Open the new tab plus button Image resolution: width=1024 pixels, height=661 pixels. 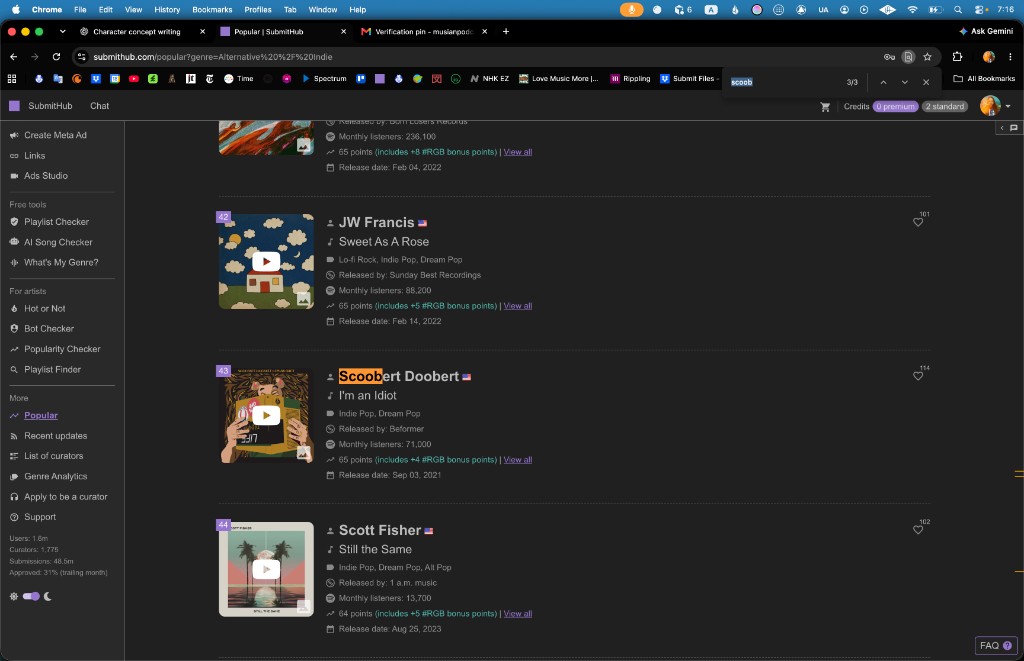coord(505,31)
